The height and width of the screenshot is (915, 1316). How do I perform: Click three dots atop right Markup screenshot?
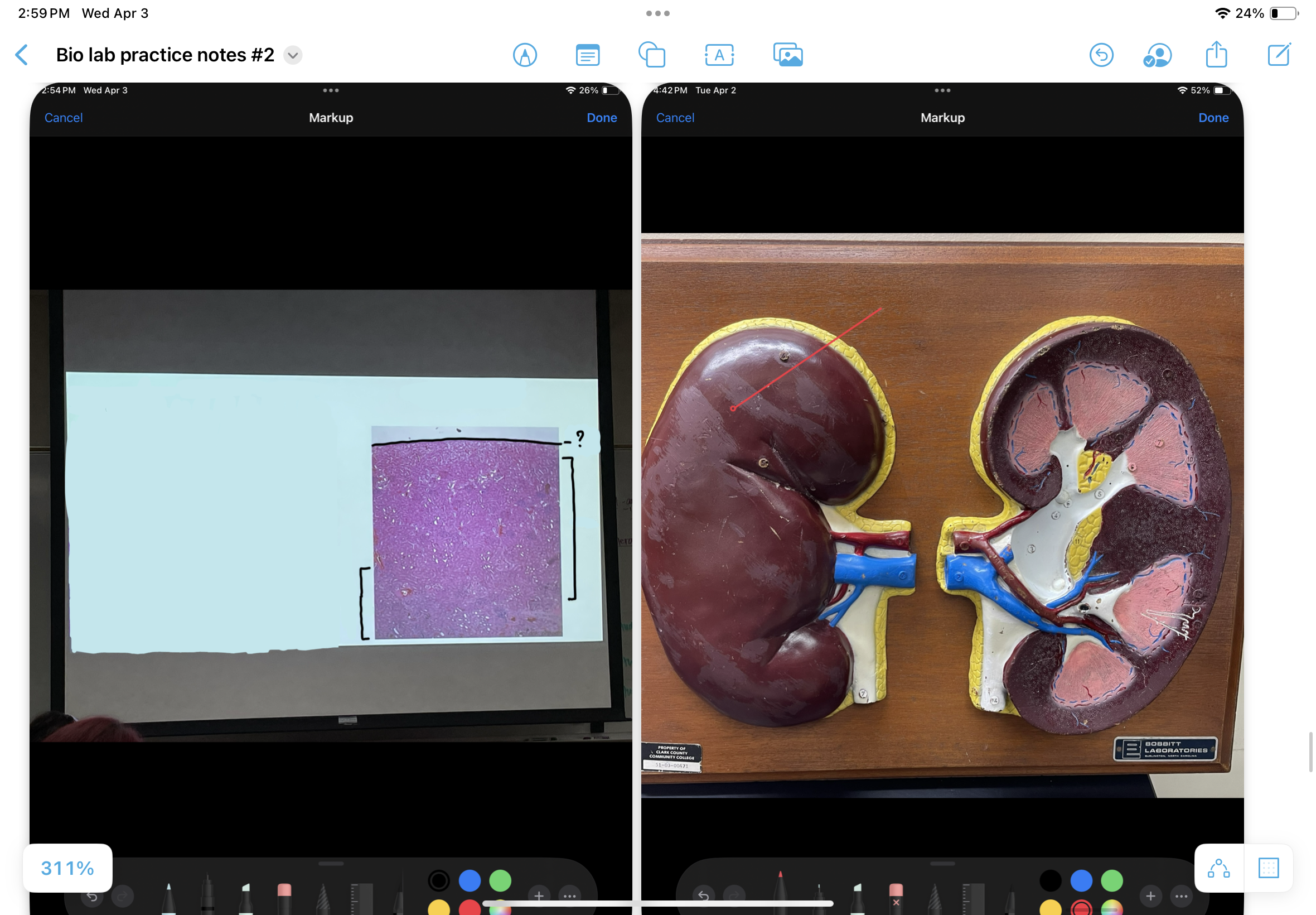coord(942,90)
